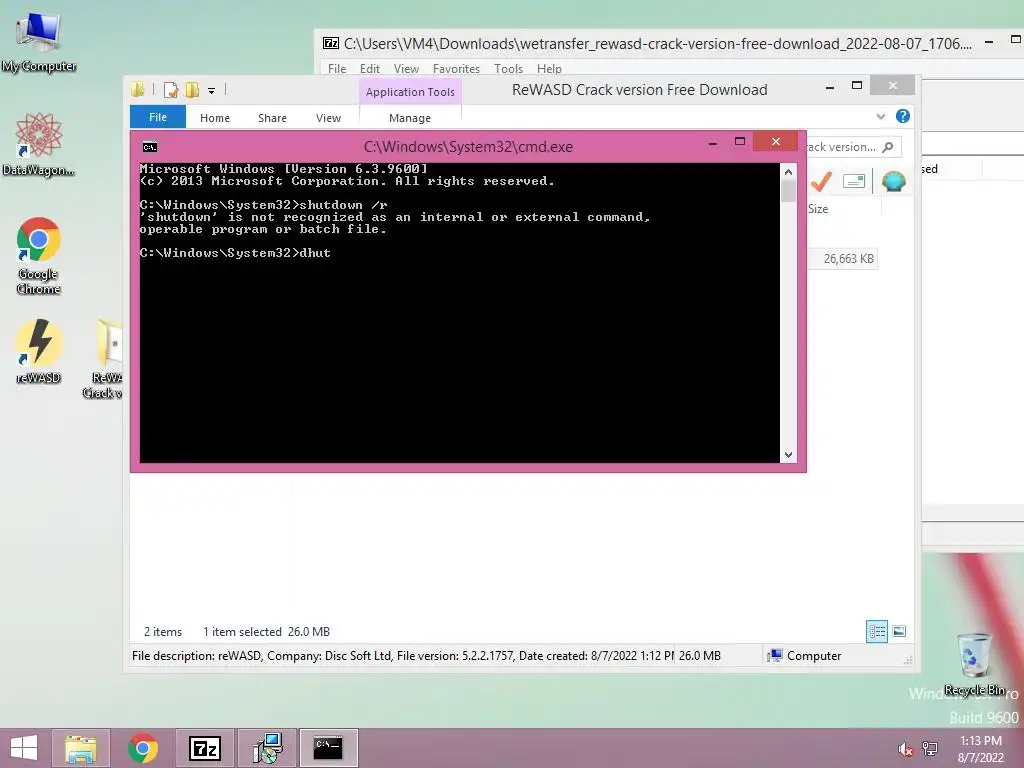Open Explorer Help question mark
This screenshot has width=1024, height=768.
(903, 116)
